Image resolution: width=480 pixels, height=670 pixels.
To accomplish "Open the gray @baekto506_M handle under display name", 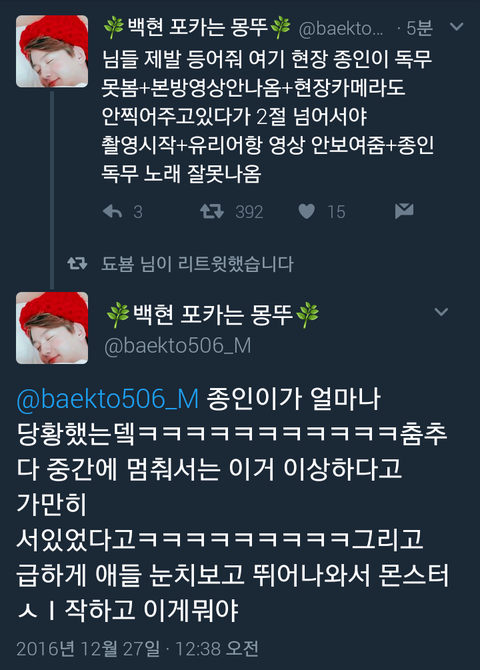I will tap(178, 346).
